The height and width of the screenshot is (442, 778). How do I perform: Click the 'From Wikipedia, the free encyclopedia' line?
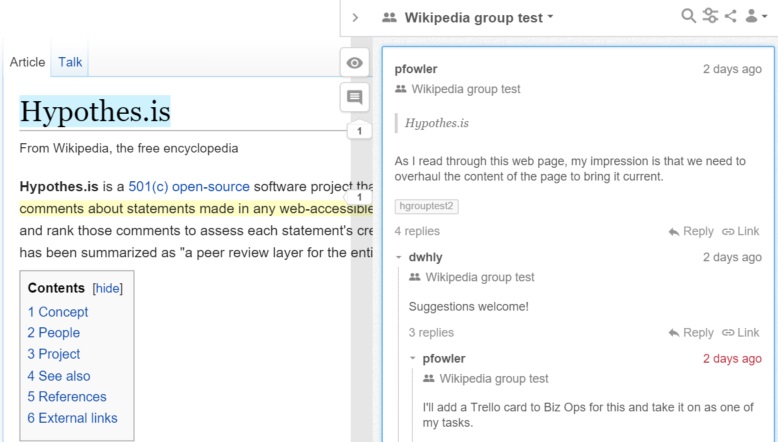129,148
